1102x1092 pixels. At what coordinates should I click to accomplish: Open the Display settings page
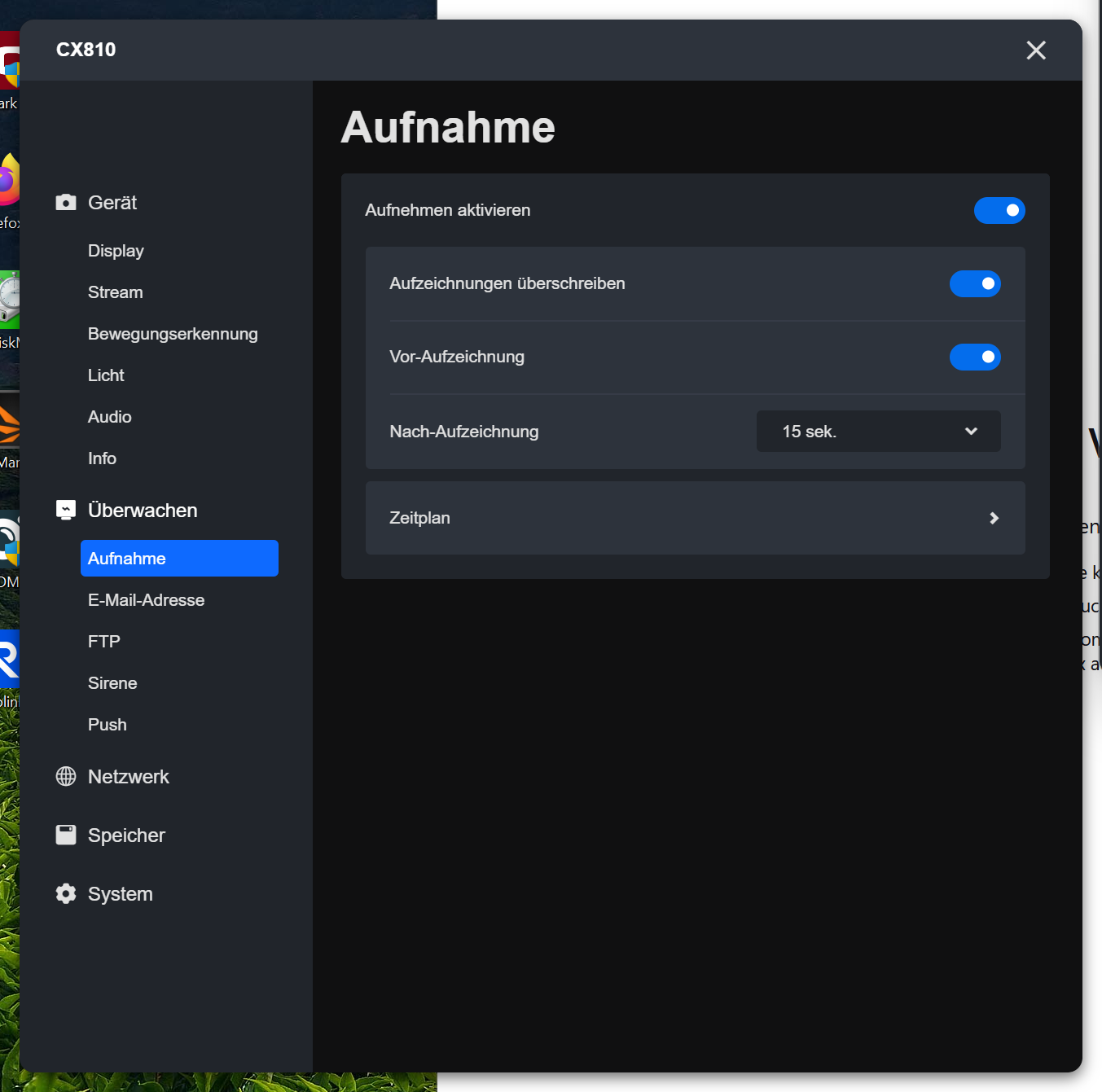click(x=116, y=251)
